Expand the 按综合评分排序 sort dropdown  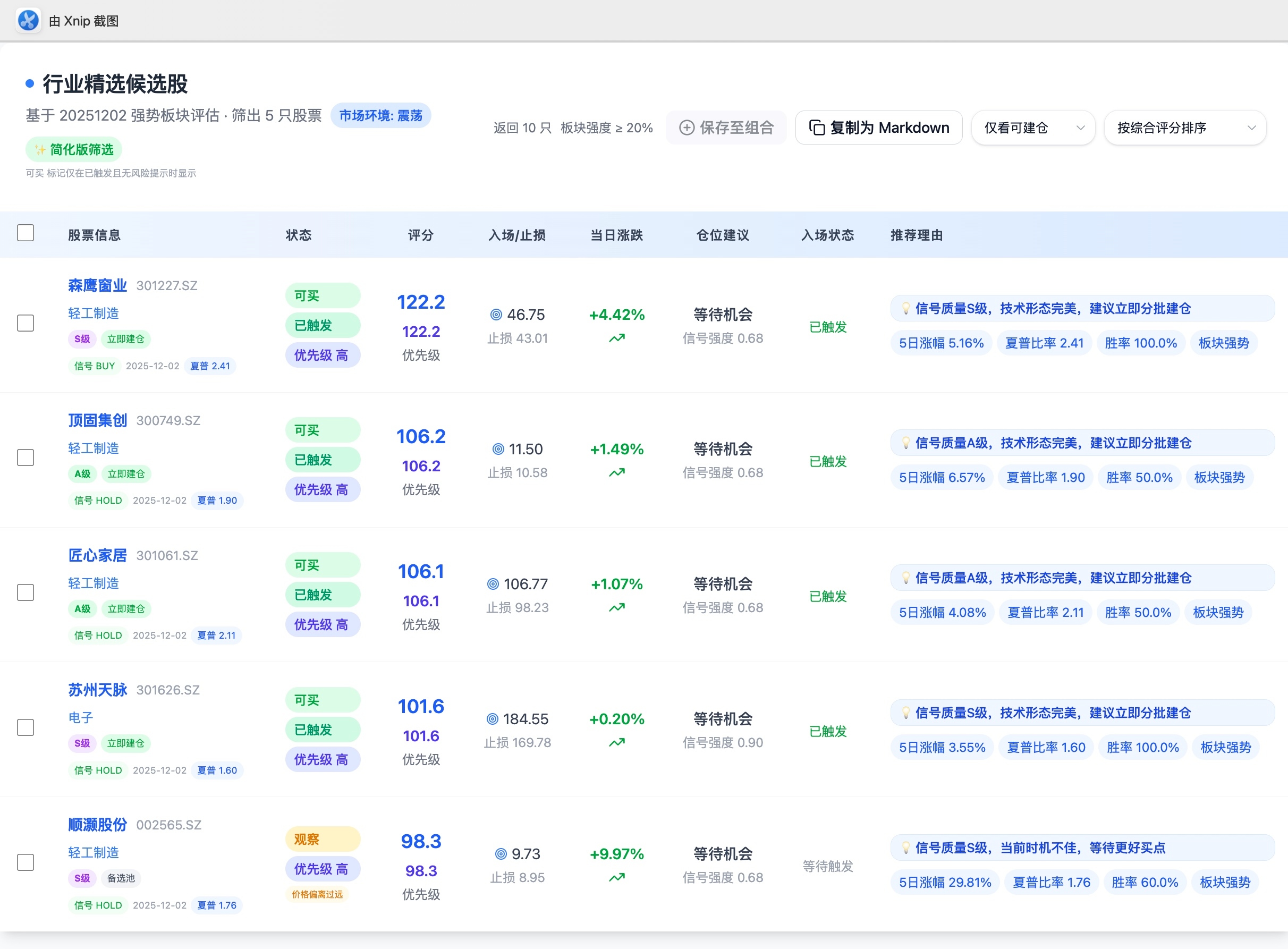1184,128
